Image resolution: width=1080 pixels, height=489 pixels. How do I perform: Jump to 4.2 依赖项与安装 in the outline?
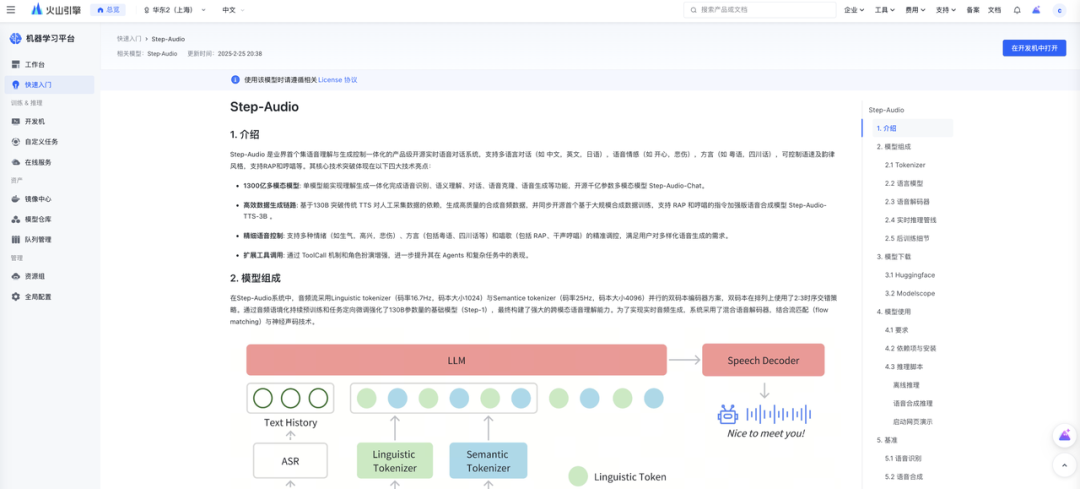(909, 348)
